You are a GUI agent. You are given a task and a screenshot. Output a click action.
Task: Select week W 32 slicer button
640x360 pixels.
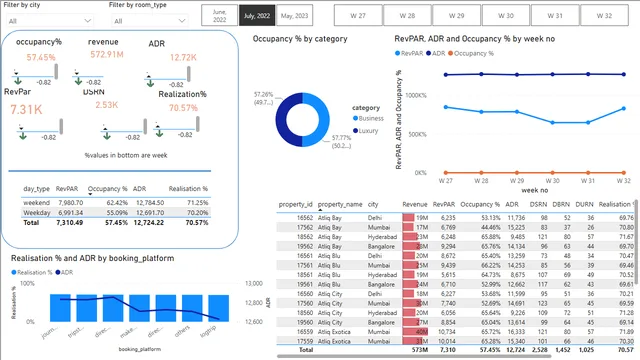[604, 16]
